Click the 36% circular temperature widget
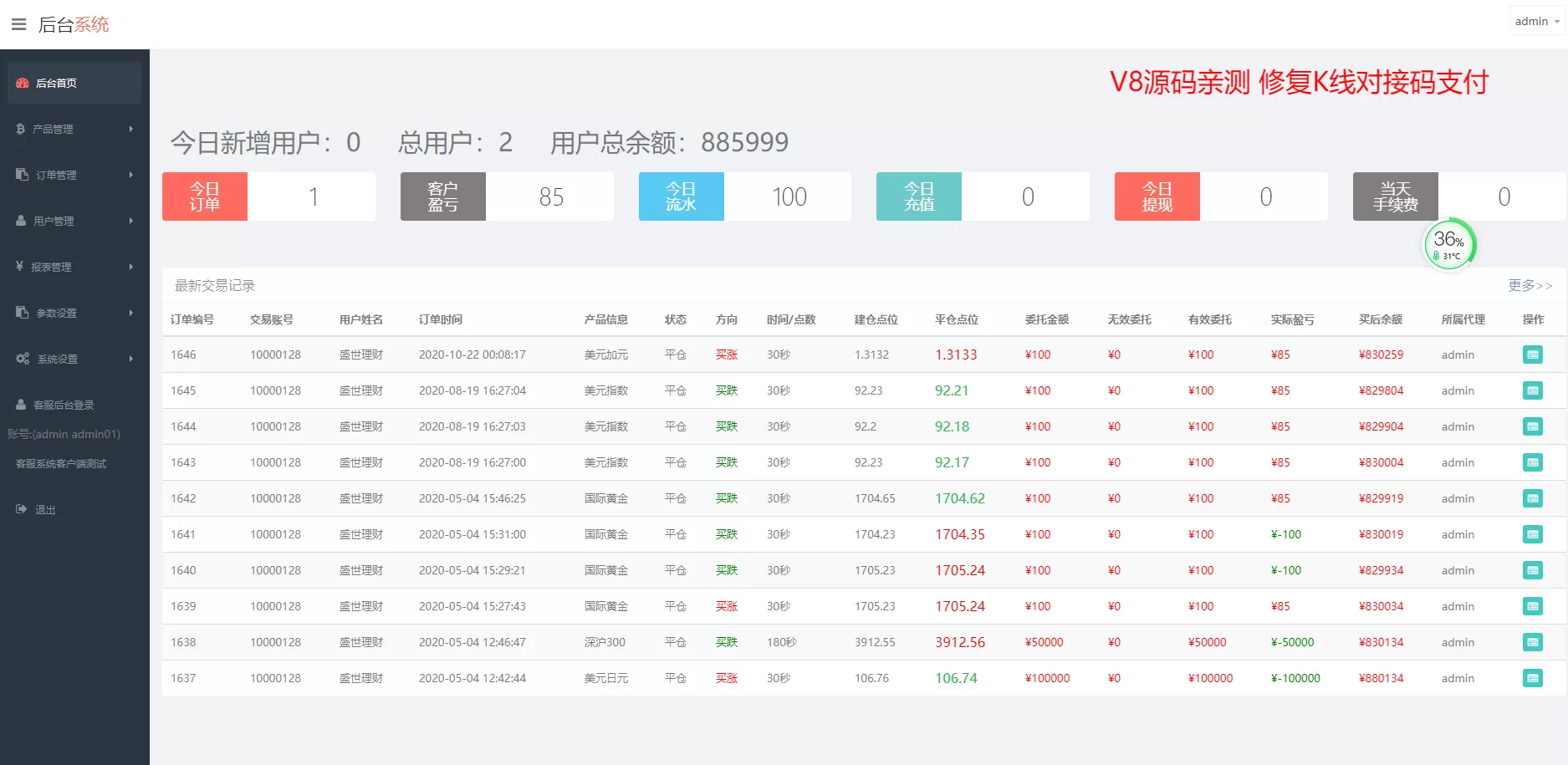This screenshot has width=1568, height=765. (1449, 245)
